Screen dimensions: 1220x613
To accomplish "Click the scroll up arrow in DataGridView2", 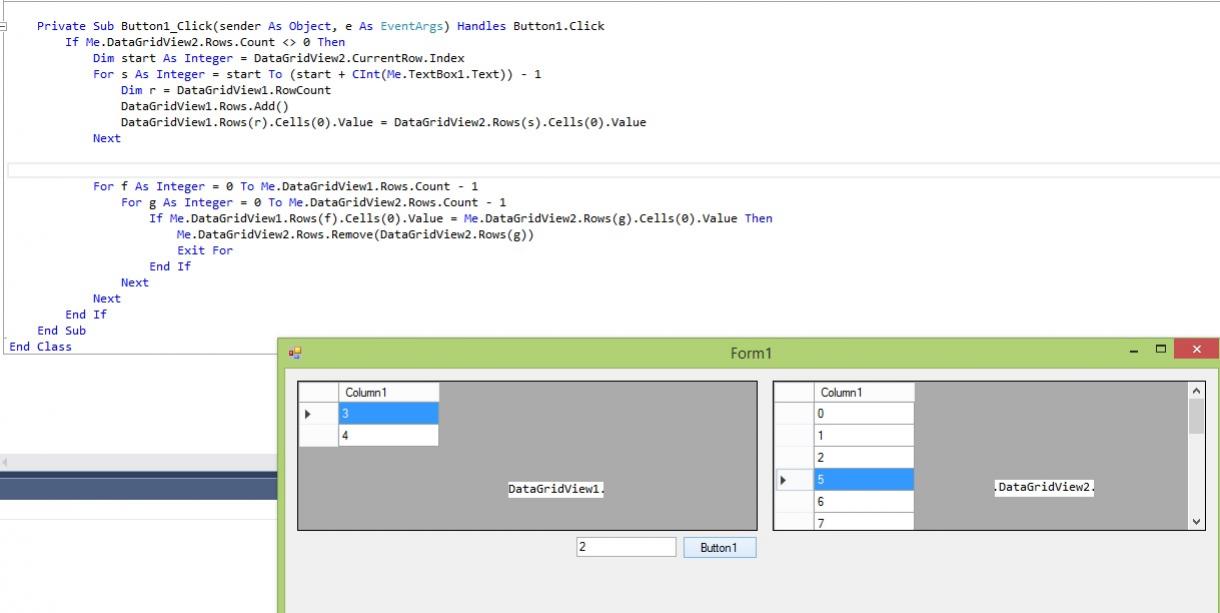I will pos(1196,392).
